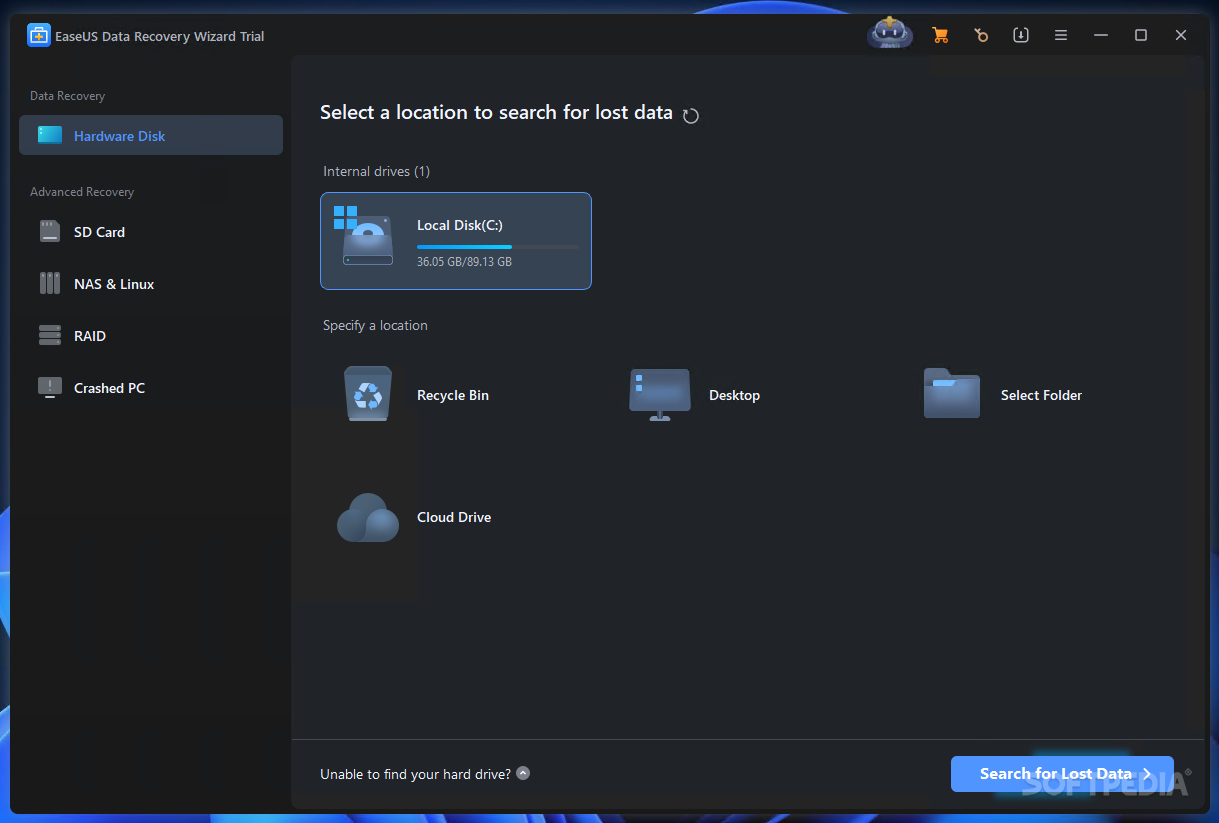Click the import session download icon

[x=1021, y=35]
